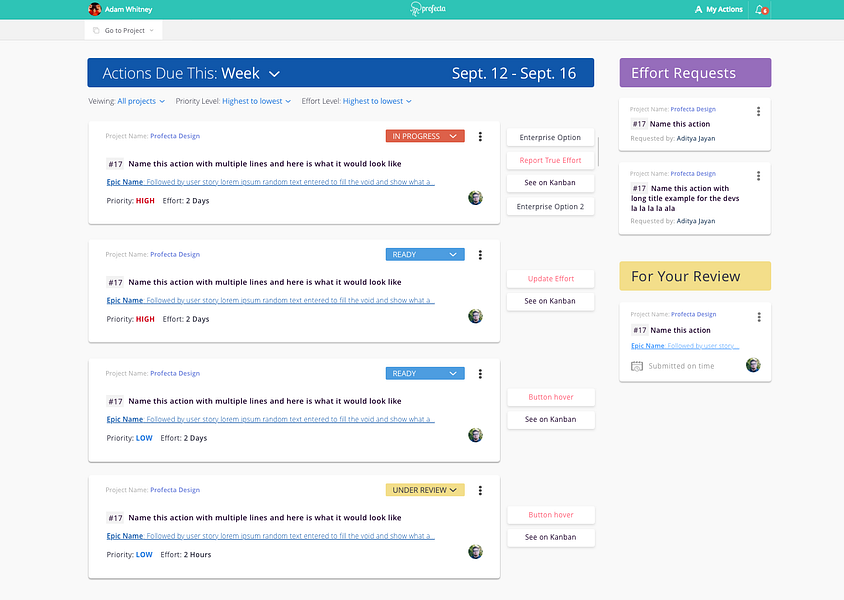The width and height of the screenshot is (844, 600).
Task: Click Adam Whitney's profile avatar
Action: click(x=95, y=9)
